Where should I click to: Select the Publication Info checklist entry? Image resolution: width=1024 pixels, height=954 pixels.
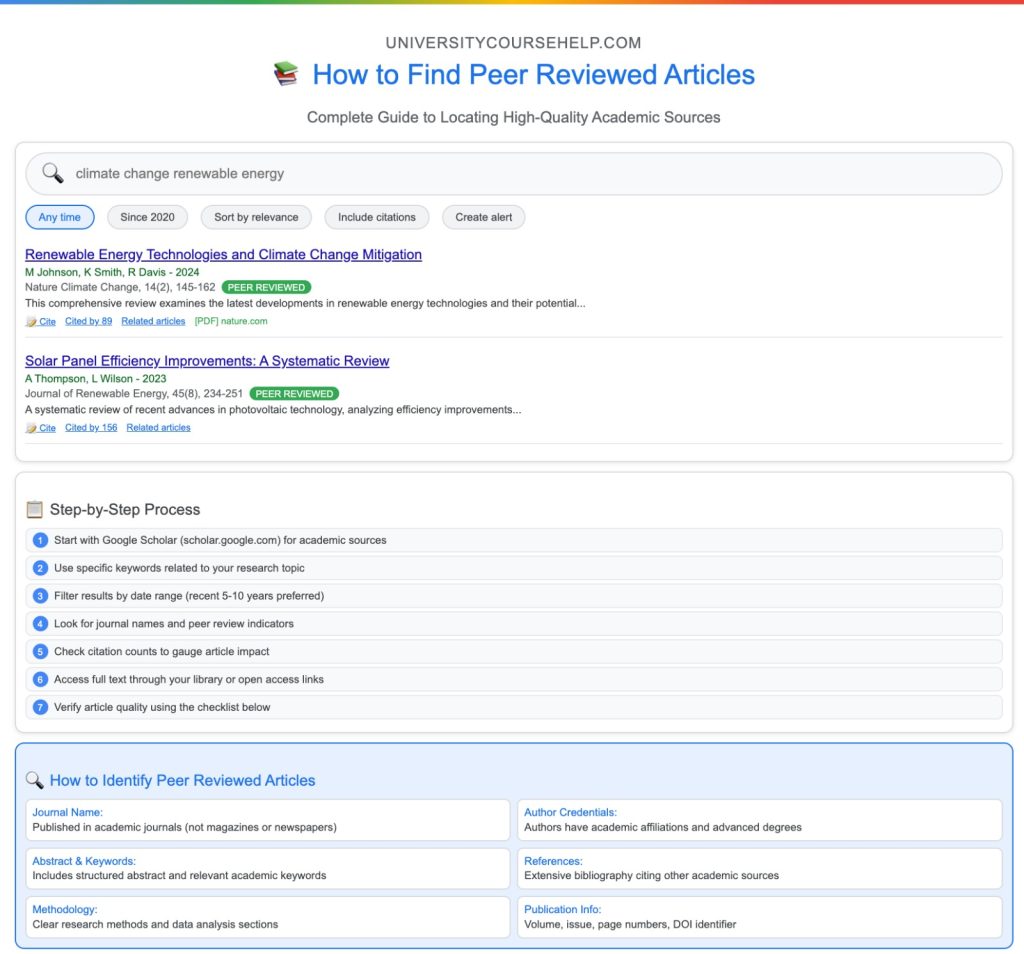coord(758,916)
